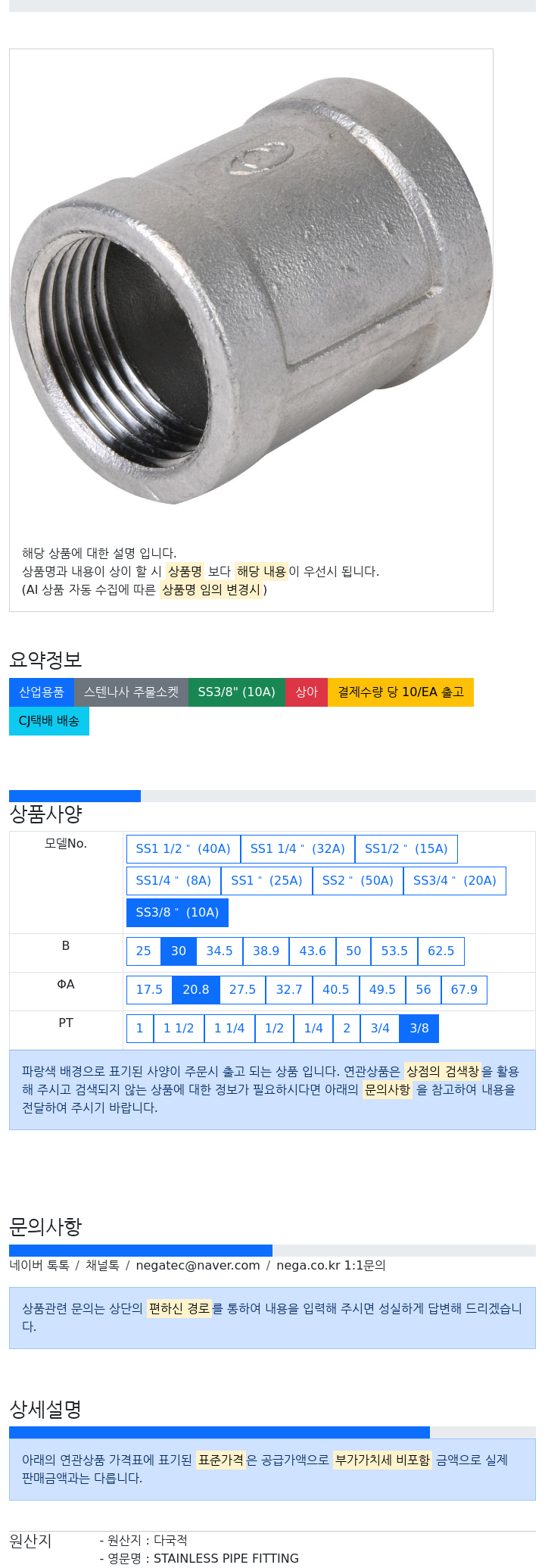Click the cyan CJ택배 배송 tag
The image size is (545, 1568).
click(49, 720)
